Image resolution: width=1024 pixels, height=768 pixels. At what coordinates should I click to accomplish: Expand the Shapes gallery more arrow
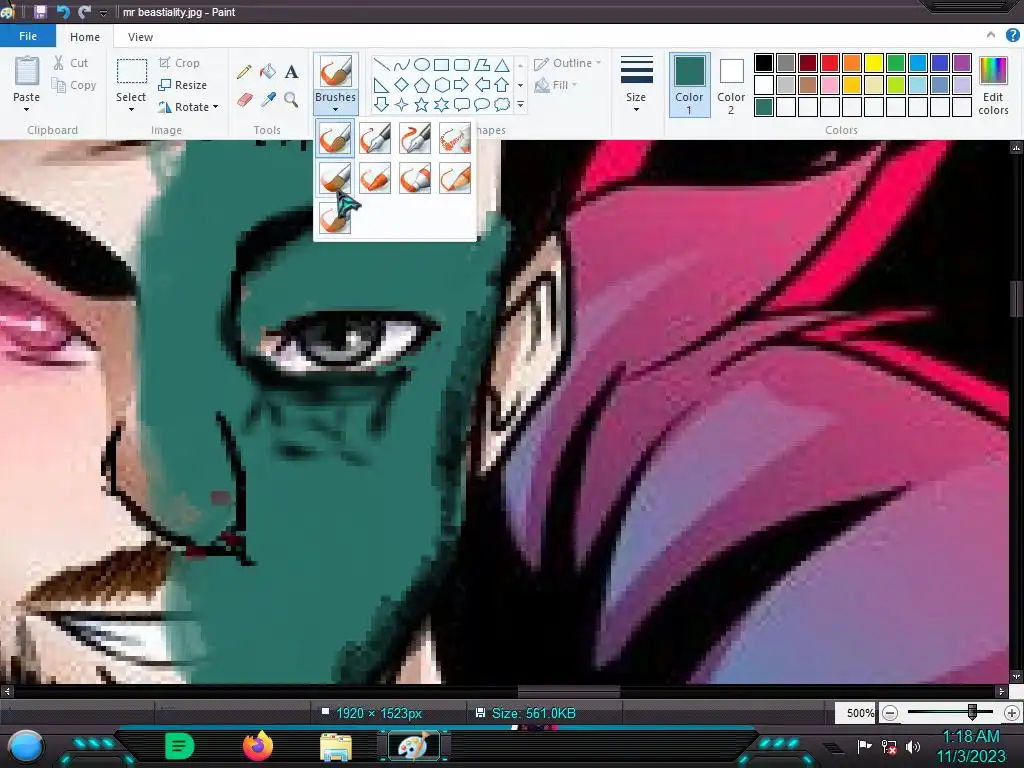(520, 104)
